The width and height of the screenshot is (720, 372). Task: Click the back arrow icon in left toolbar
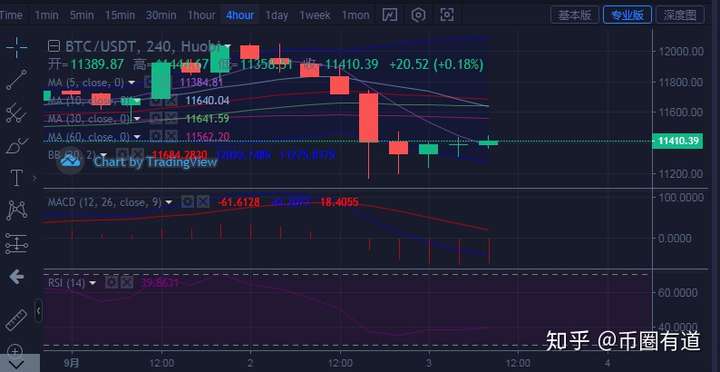(17, 277)
